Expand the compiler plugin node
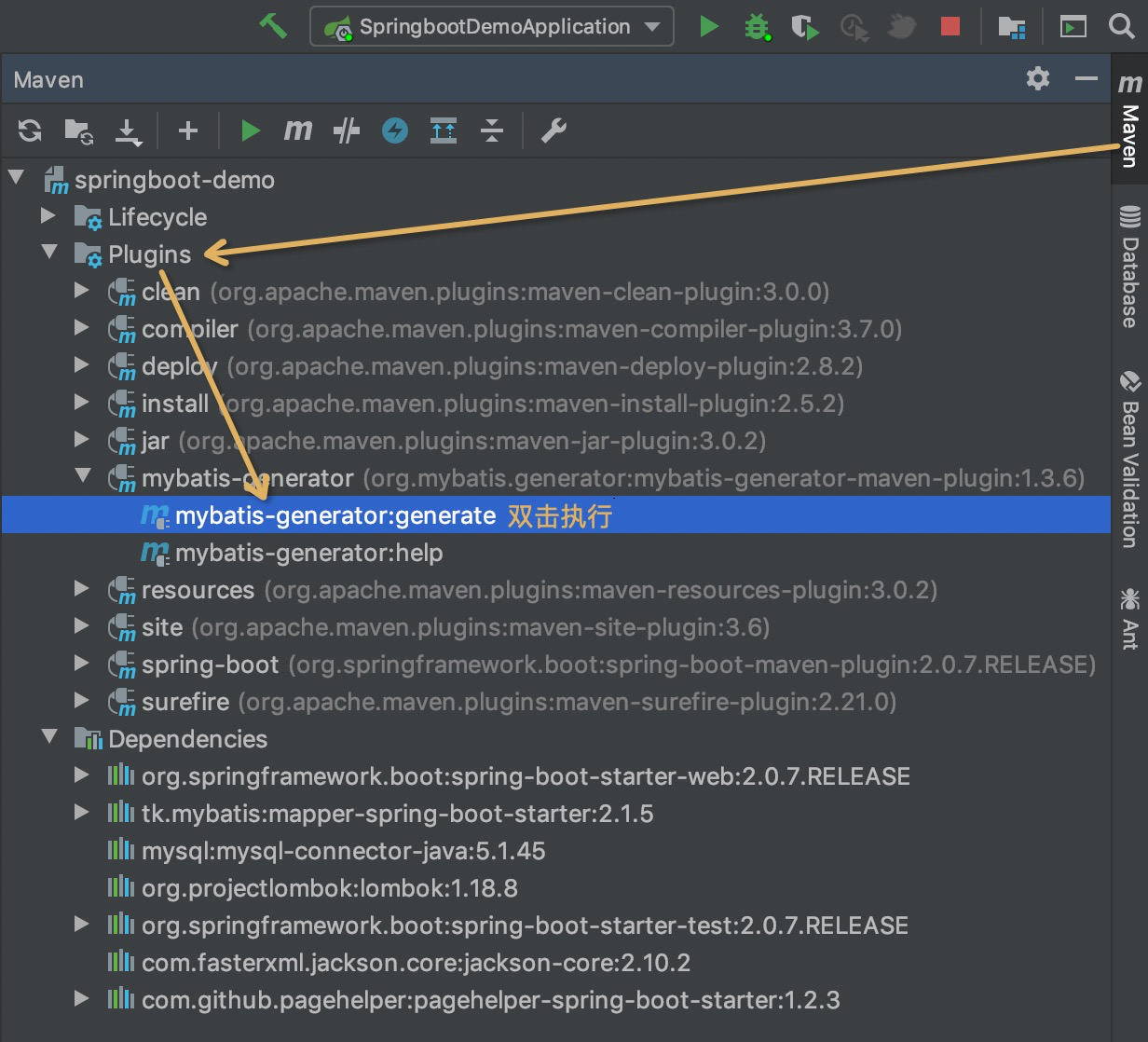Screen dimensions: 1148x1042 (x=82, y=327)
